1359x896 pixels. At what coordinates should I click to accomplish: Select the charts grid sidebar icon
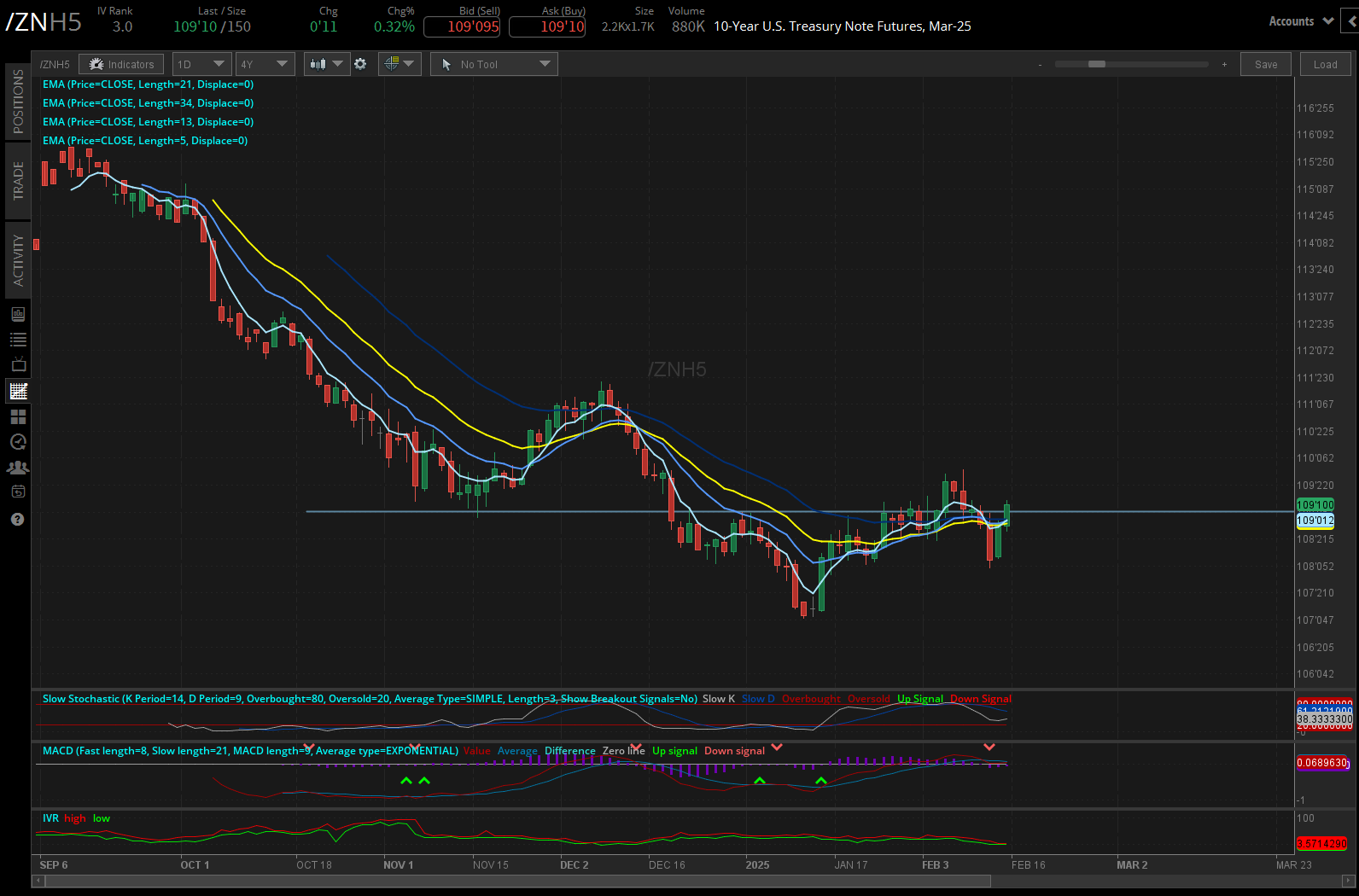click(18, 391)
